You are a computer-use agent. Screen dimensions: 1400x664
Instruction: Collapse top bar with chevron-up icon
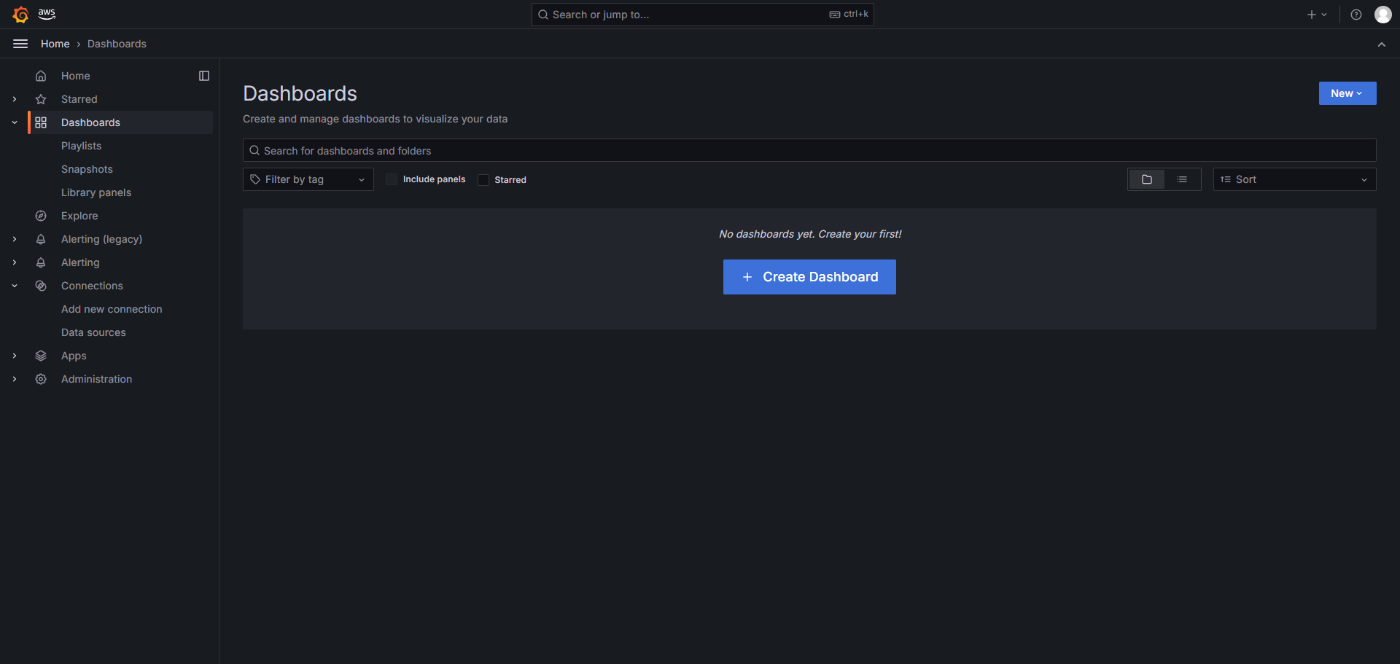tap(1382, 44)
